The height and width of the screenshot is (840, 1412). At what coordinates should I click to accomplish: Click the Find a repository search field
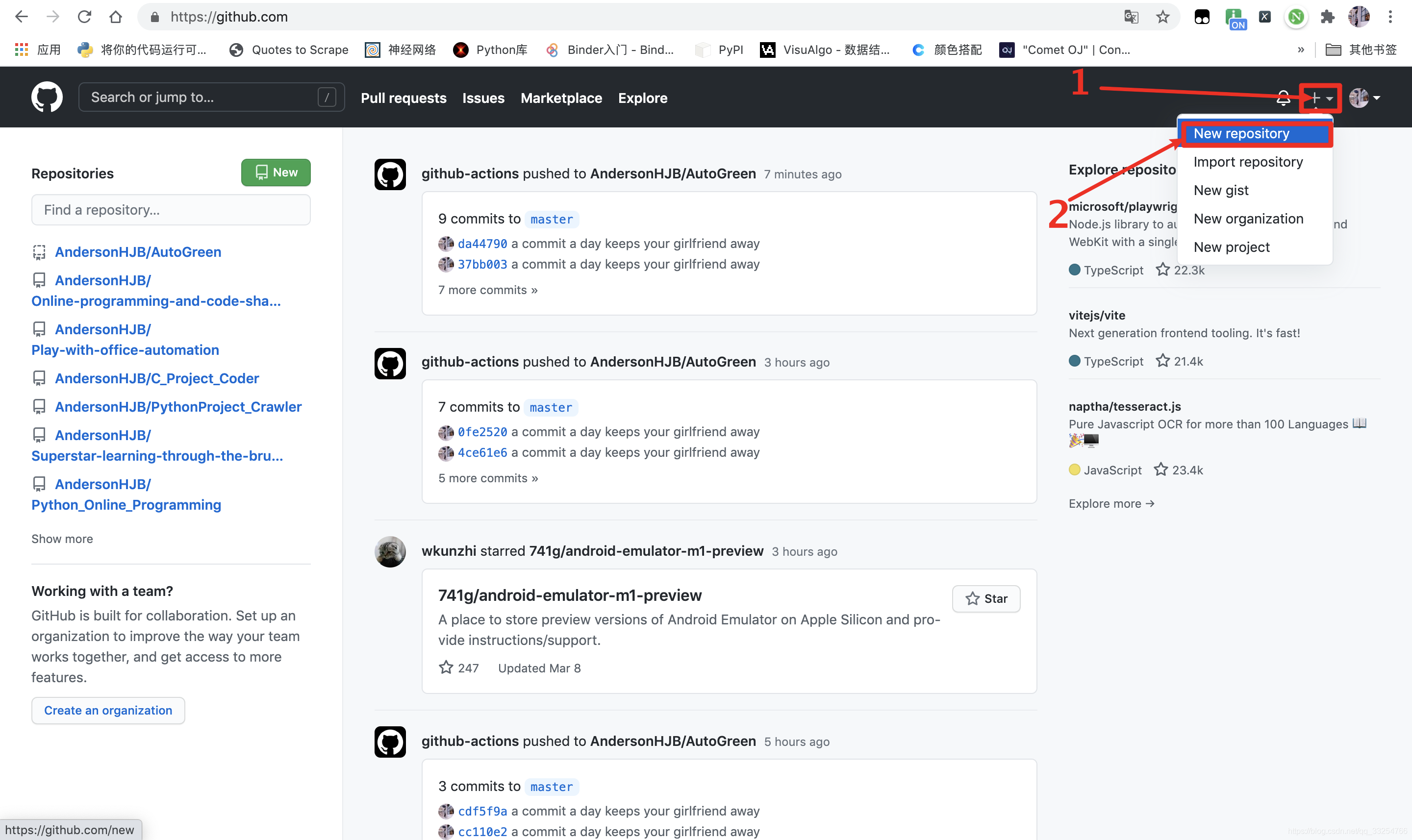pos(170,210)
